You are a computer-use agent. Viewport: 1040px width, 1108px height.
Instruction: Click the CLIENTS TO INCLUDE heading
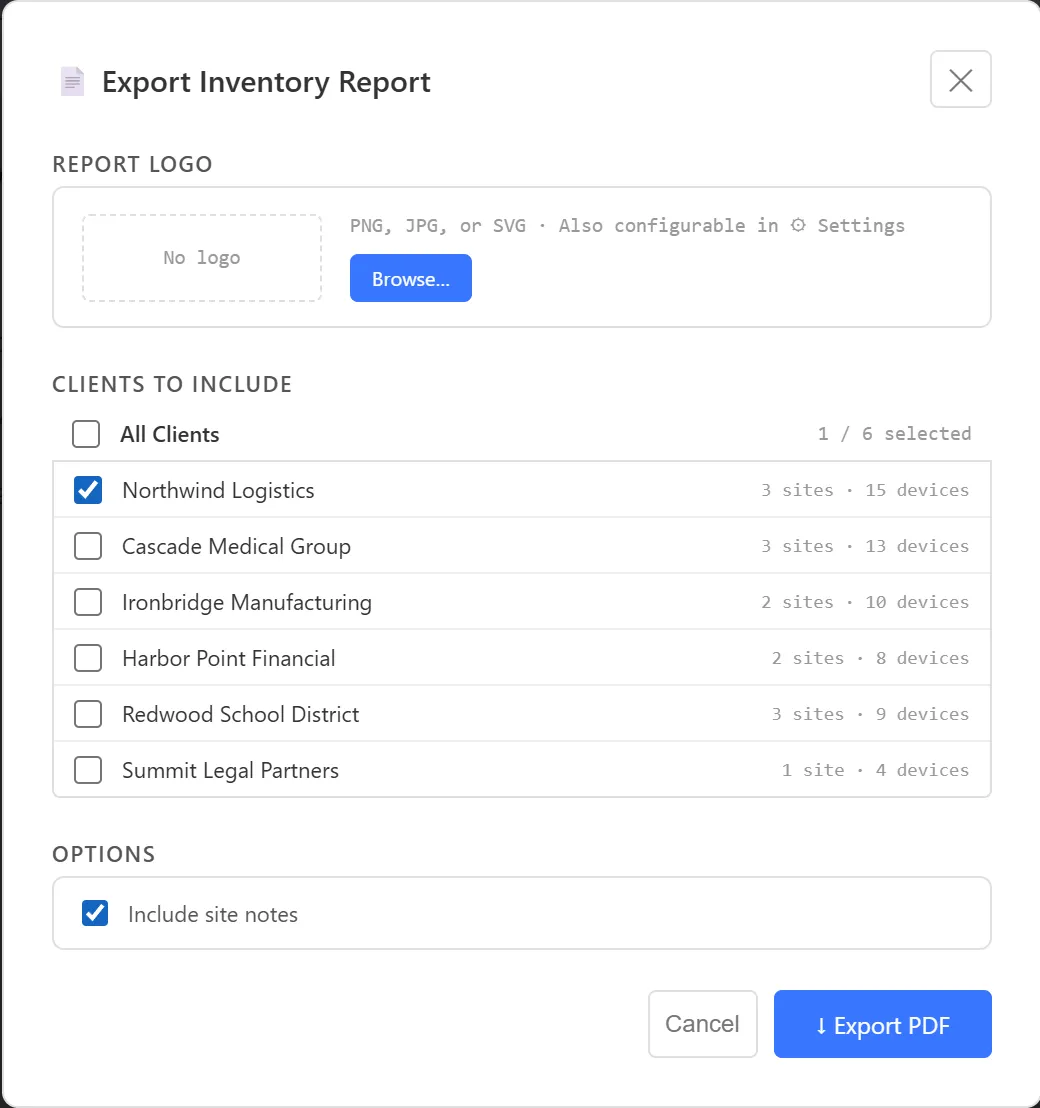click(x=172, y=384)
